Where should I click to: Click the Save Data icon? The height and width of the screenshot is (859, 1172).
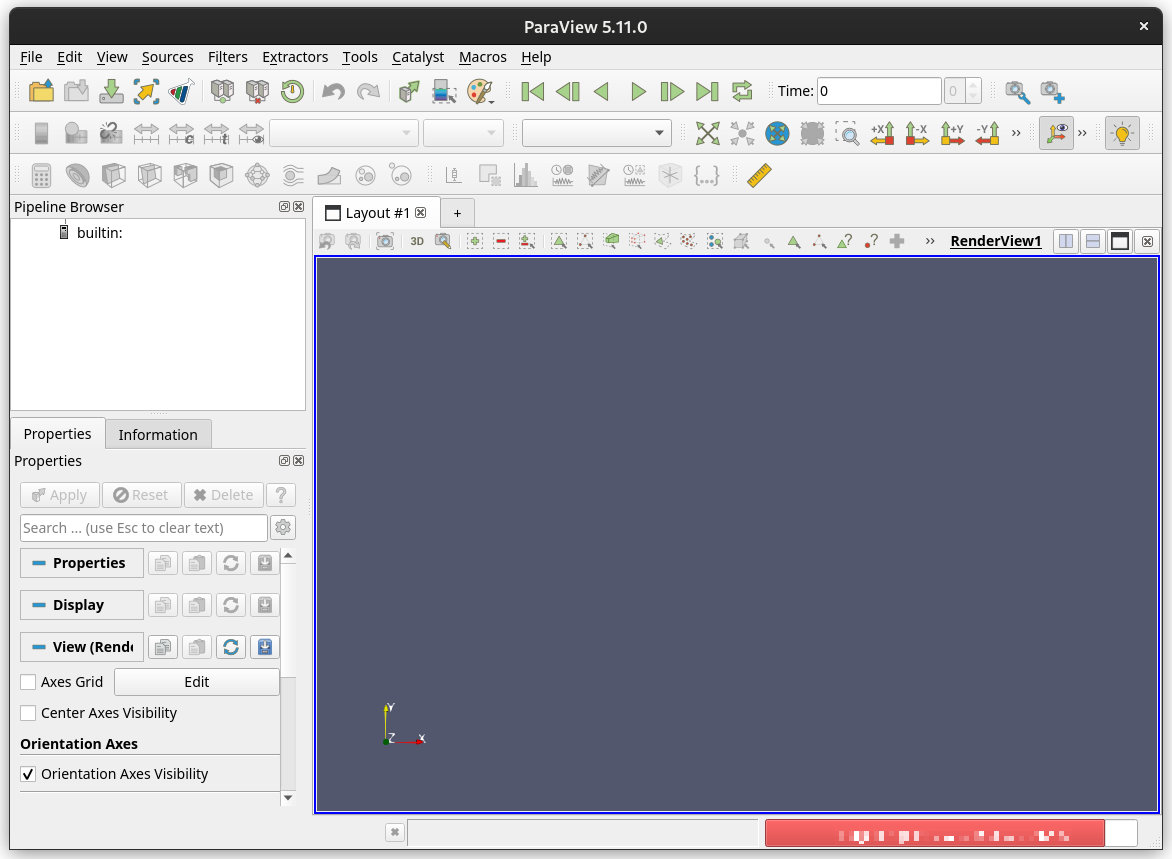[111, 91]
